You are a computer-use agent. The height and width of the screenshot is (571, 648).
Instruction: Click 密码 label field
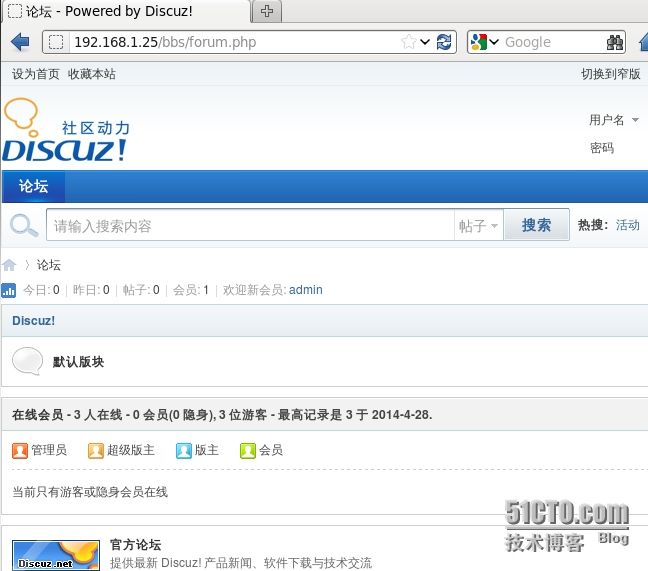point(602,148)
